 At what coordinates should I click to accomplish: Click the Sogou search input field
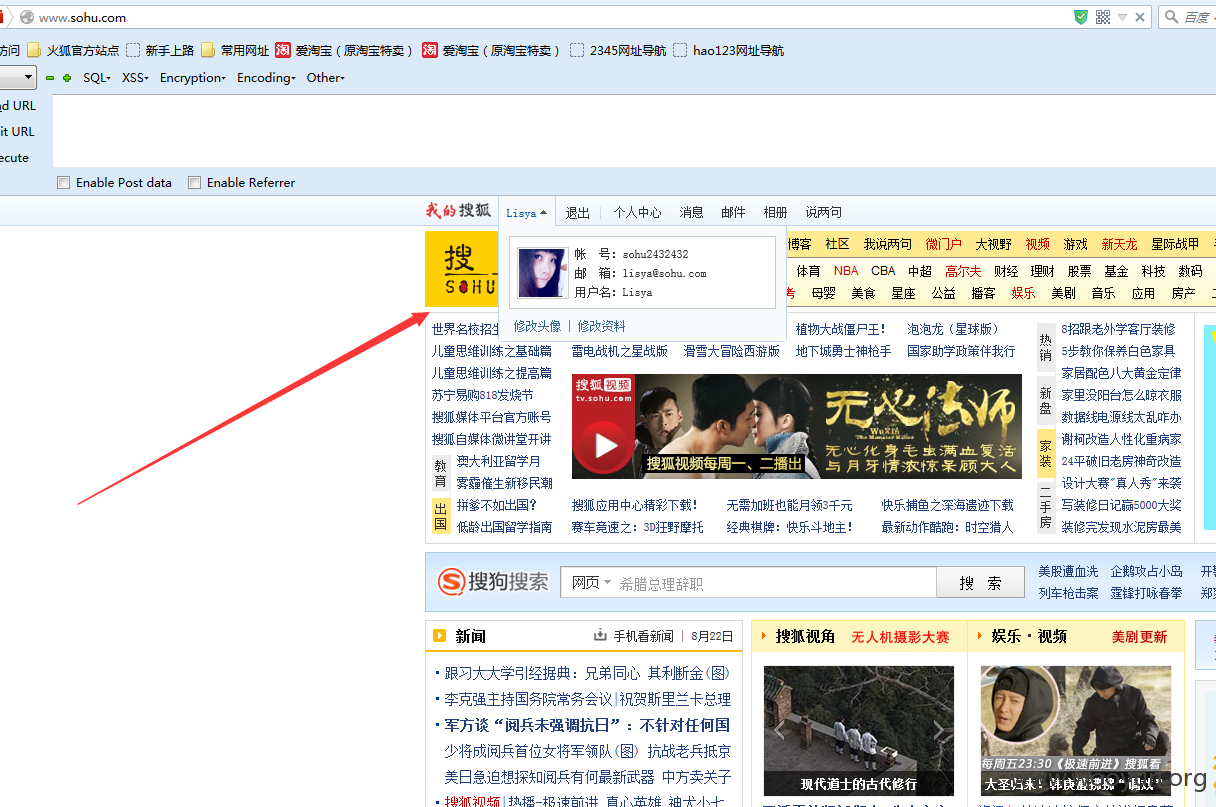(x=775, y=583)
